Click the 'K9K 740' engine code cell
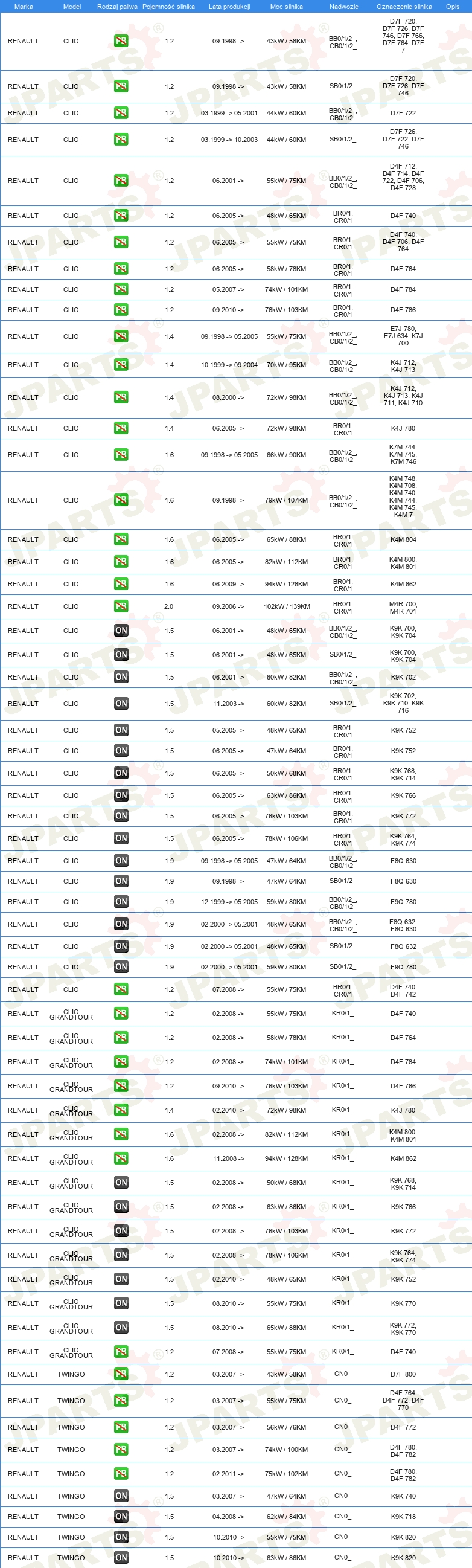 pyautogui.click(x=403, y=1496)
